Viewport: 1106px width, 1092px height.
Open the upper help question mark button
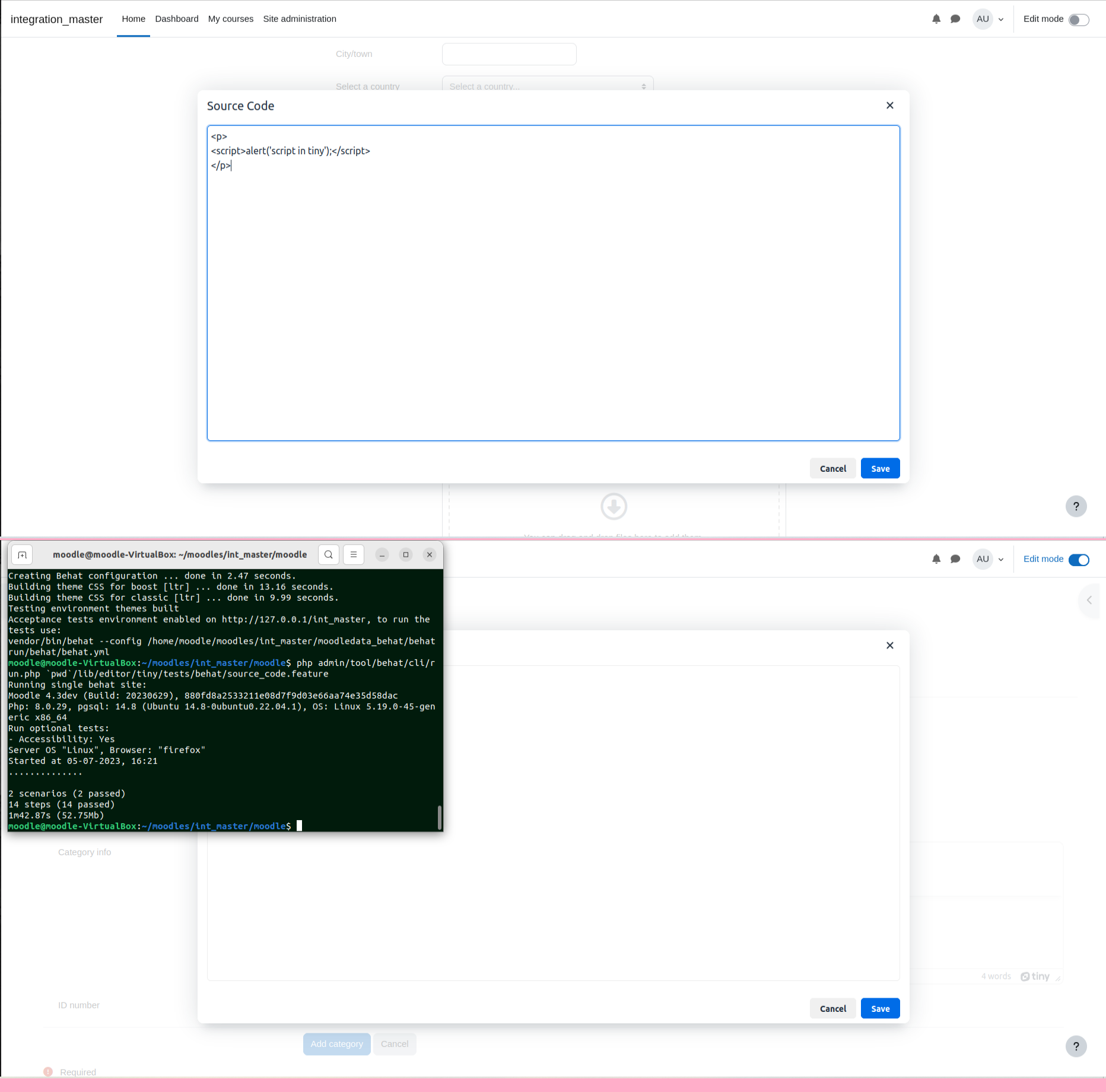click(x=1076, y=506)
